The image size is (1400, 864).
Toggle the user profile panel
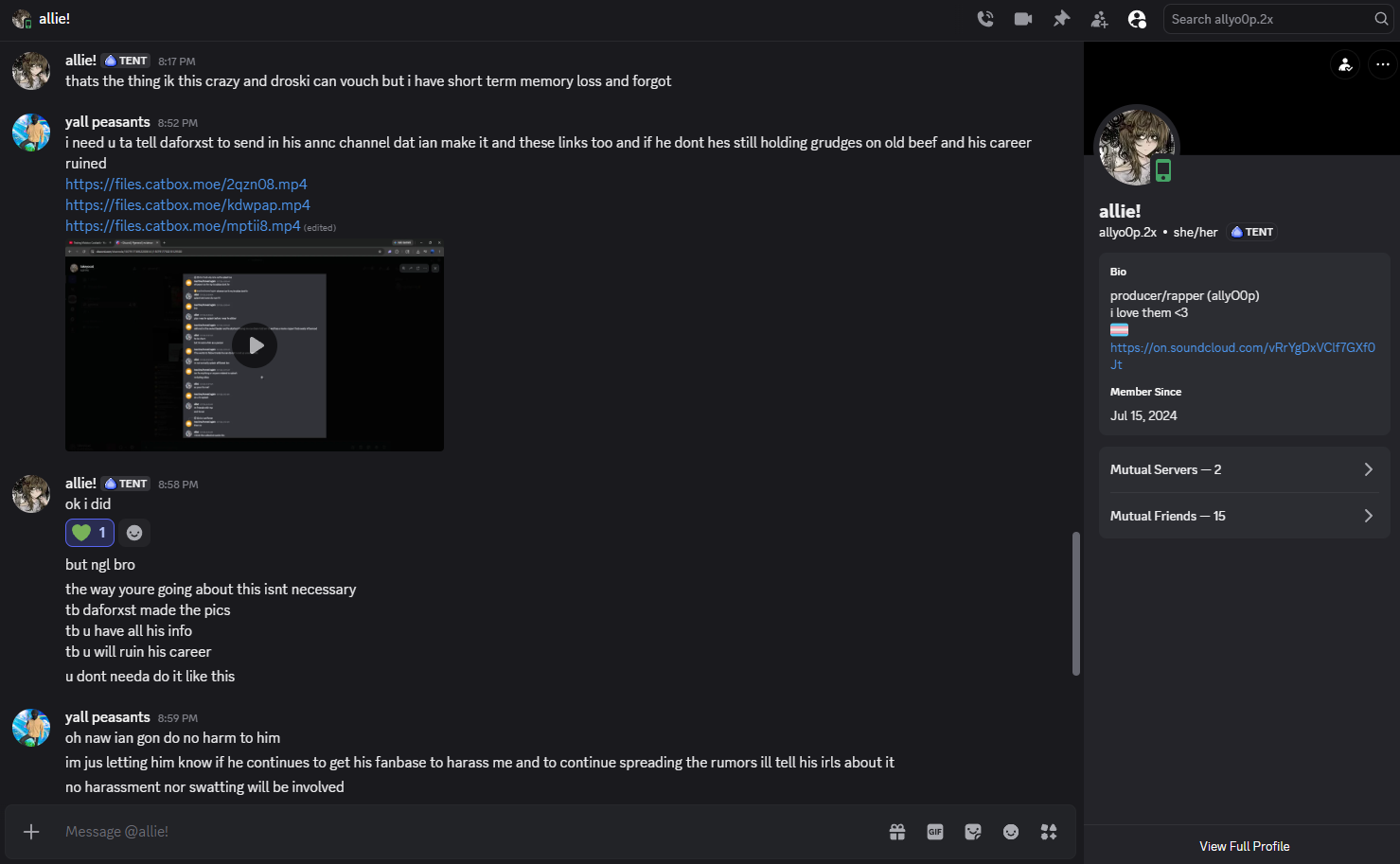tap(1137, 19)
